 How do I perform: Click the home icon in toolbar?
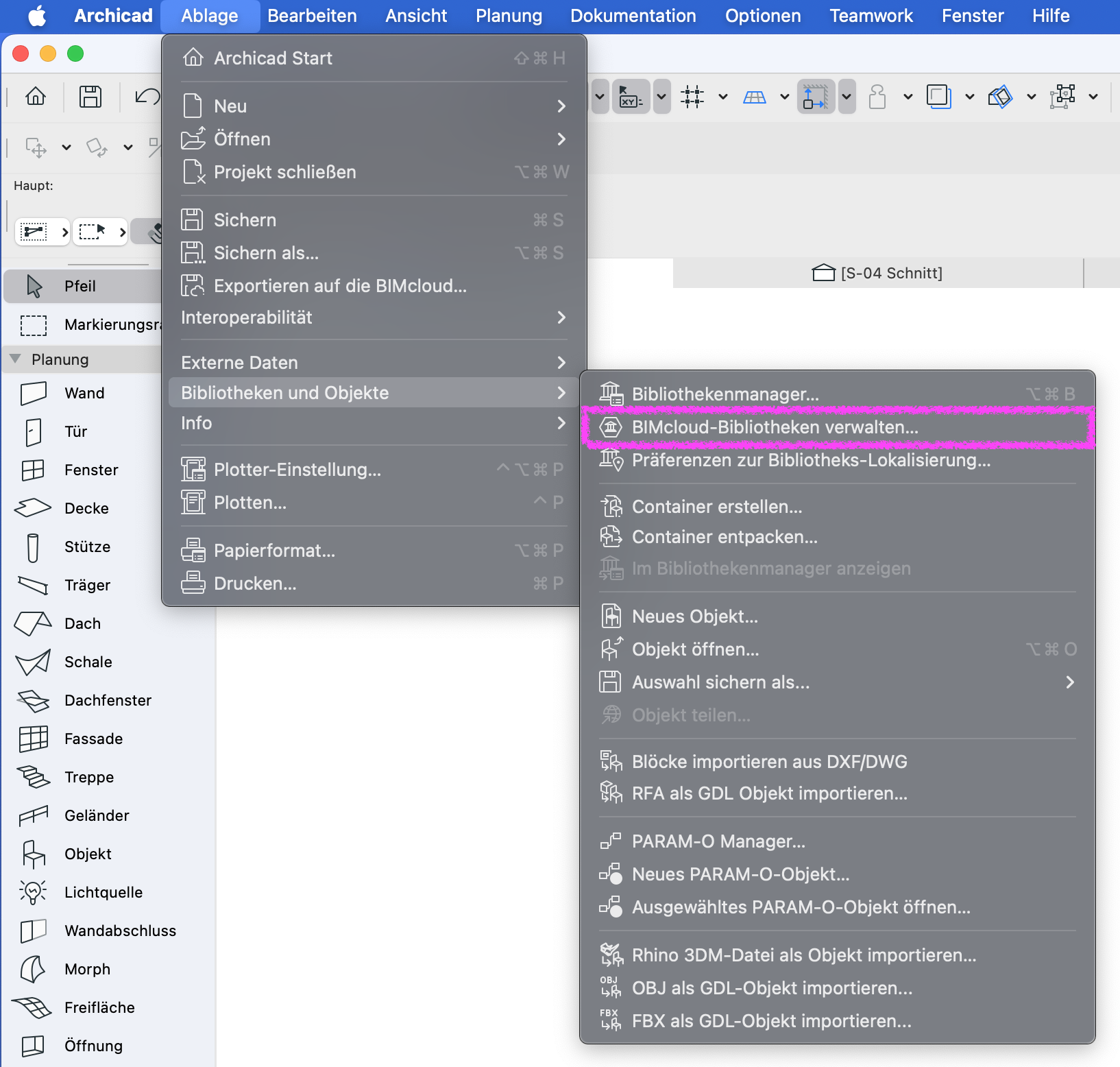click(36, 97)
